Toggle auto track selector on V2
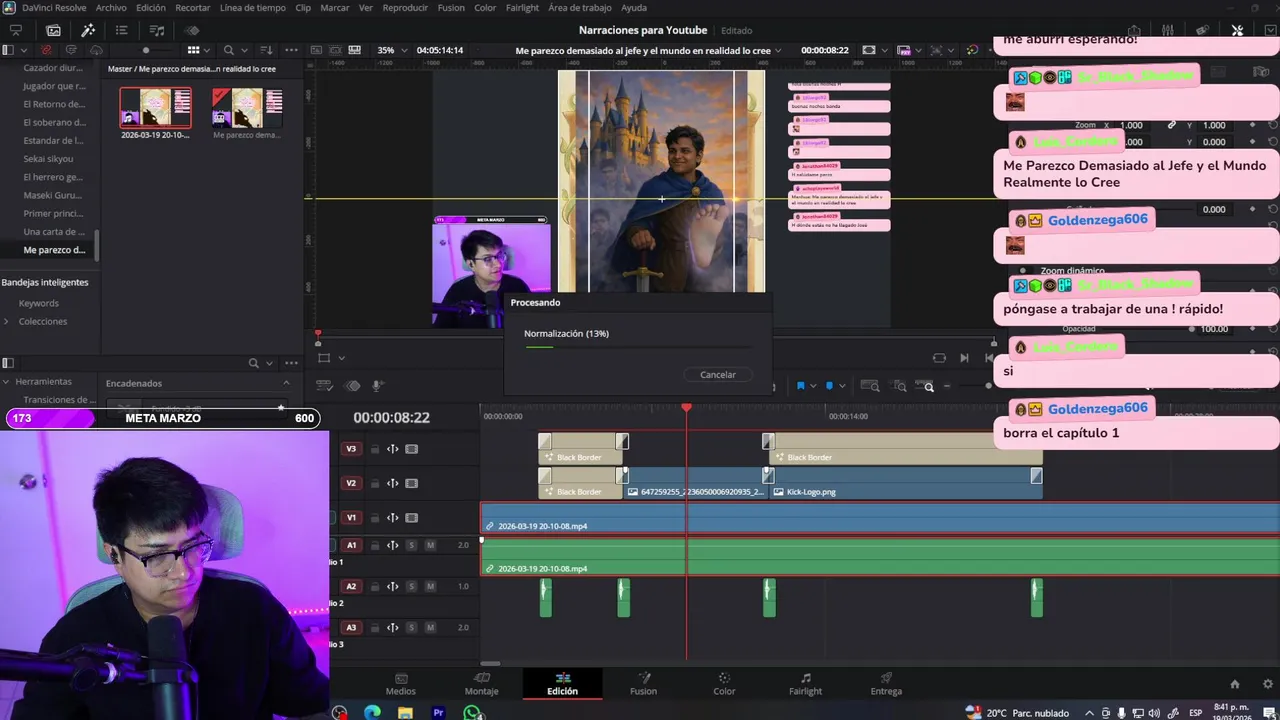1280x720 pixels. (393, 483)
